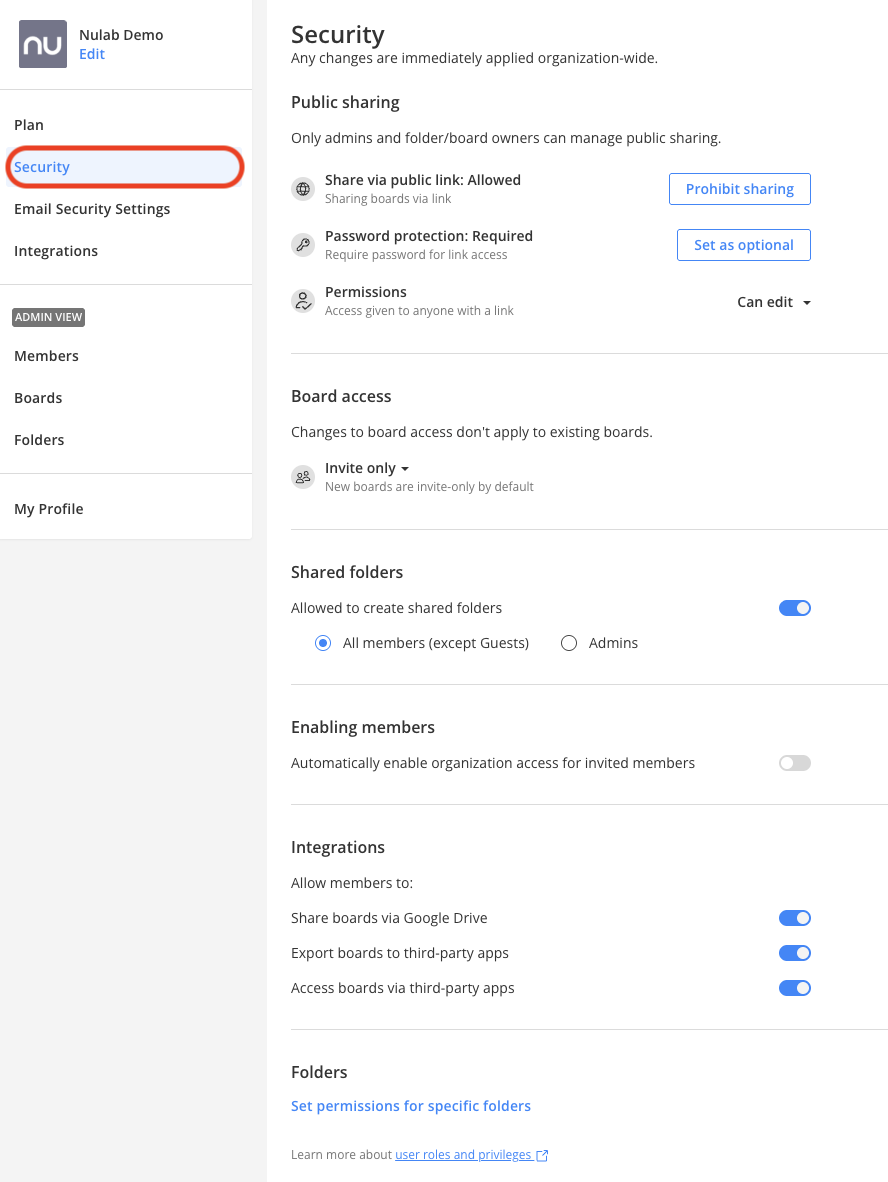Click the Enabling members section heading
This screenshot has width=888, height=1182.
pyautogui.click(x=363, y=727)
